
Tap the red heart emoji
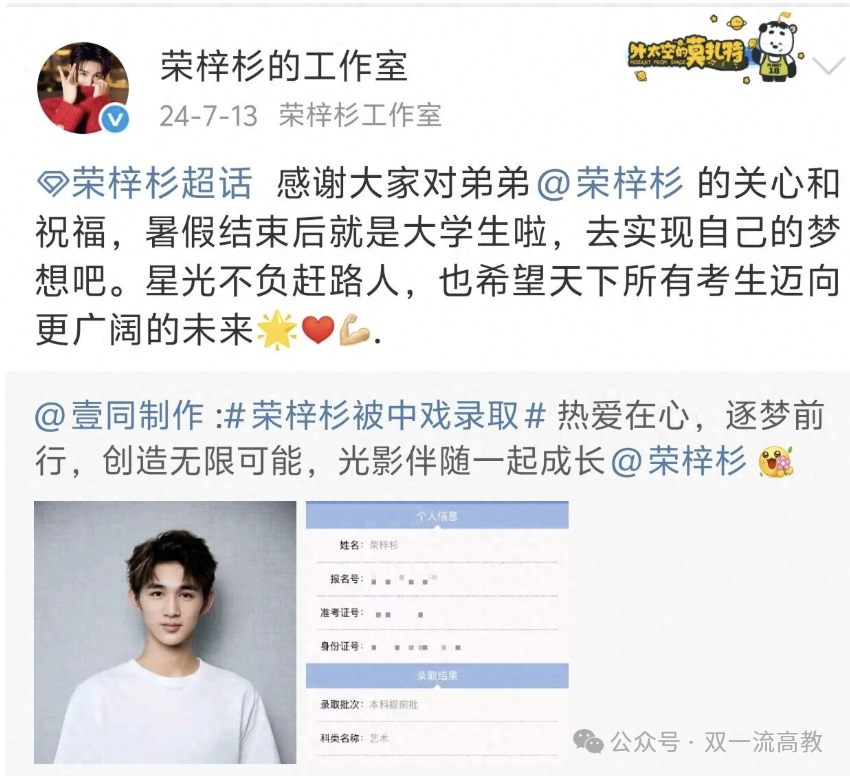pos(318,330)
